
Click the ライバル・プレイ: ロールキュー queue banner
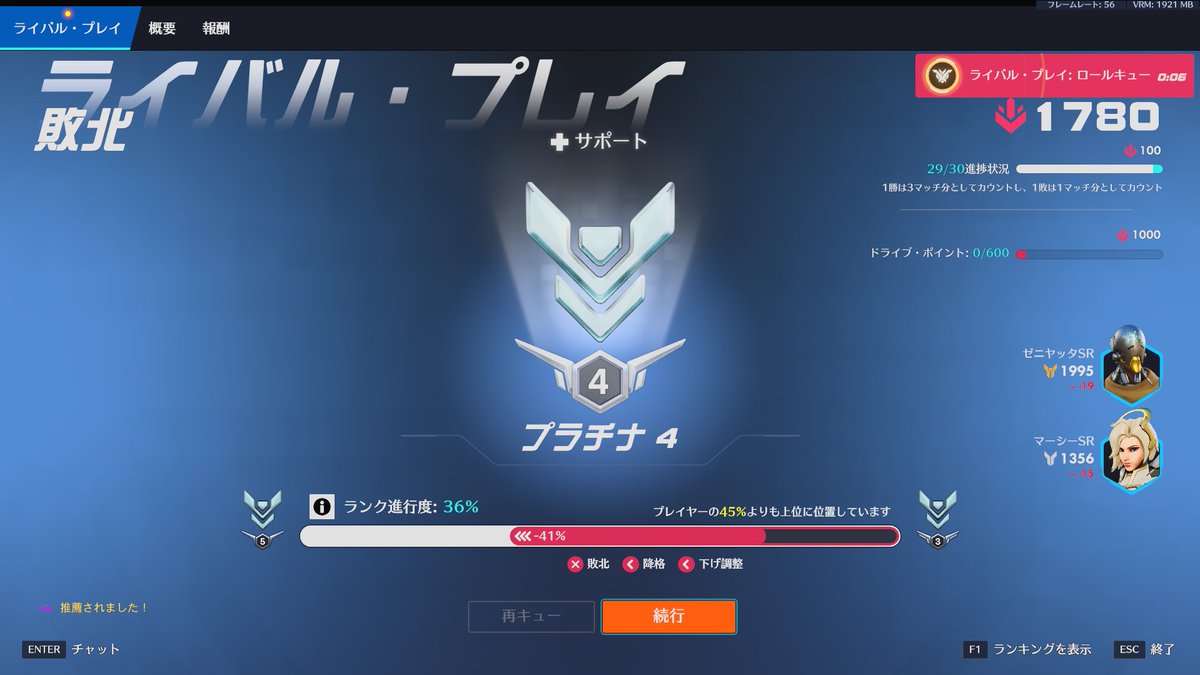pyautogui.click(x=1055, y=76)
